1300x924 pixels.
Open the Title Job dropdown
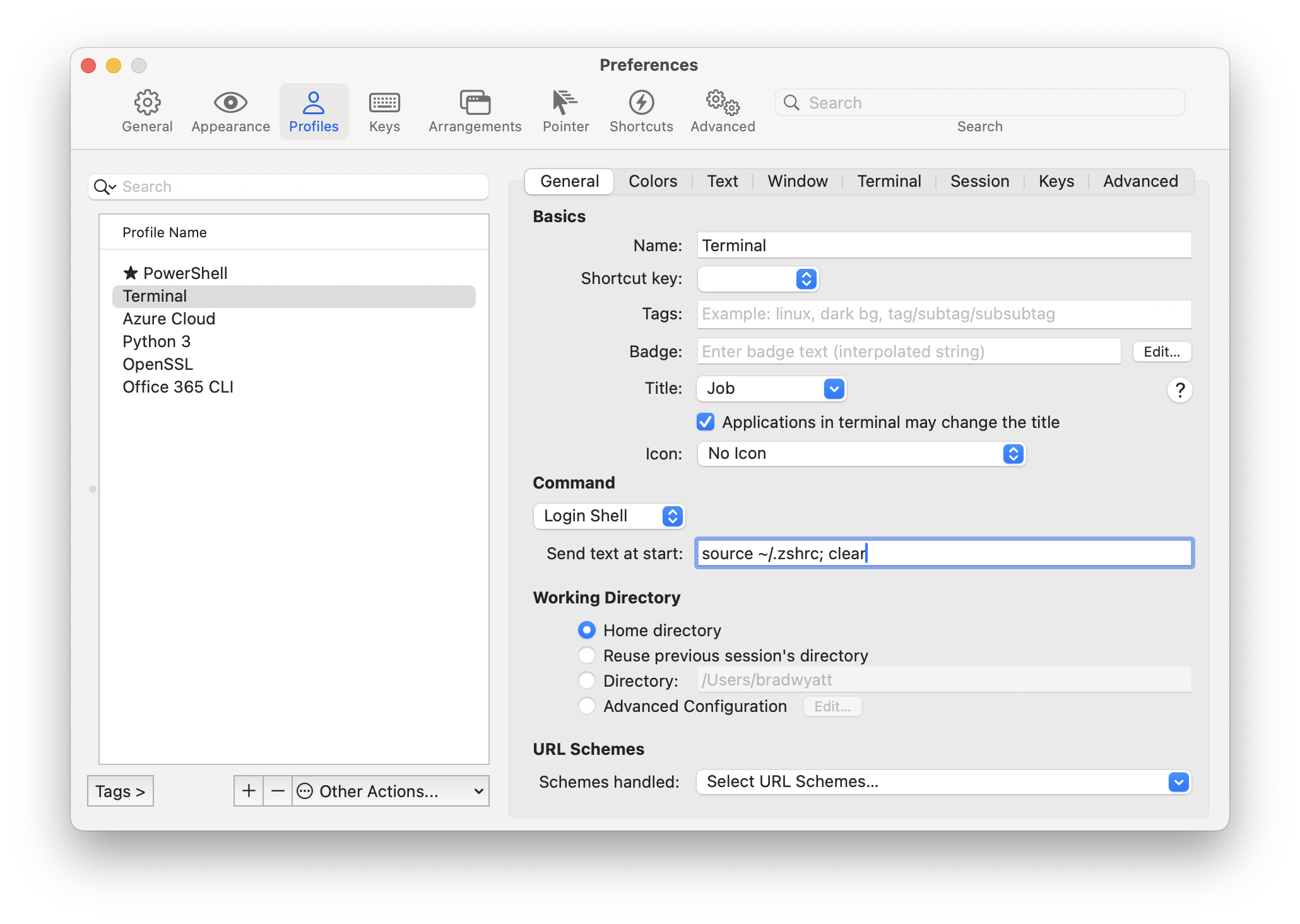coord(771,389)
